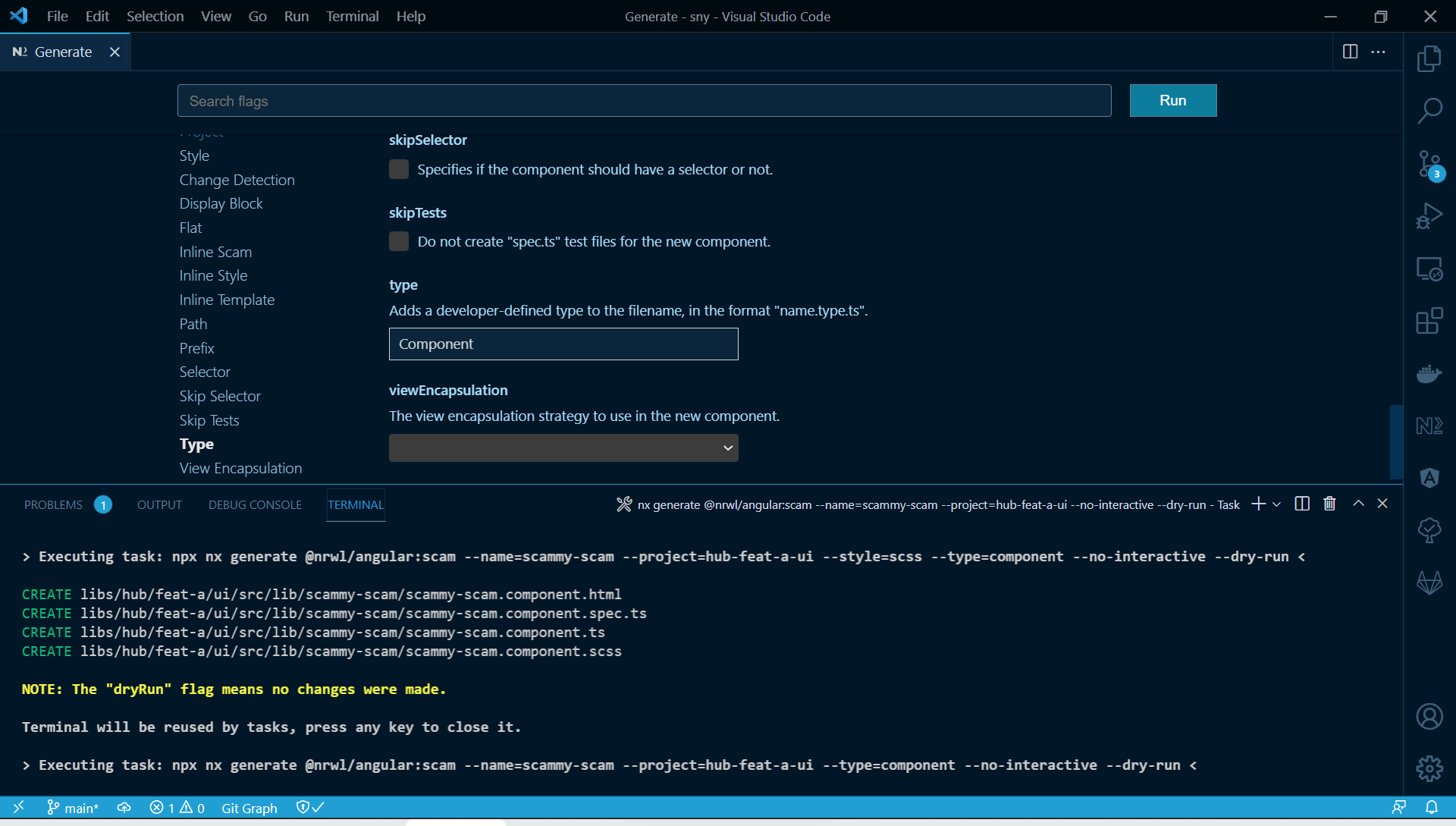
Task: Focus the Search flags input field
Action: [x=644, y=101]
